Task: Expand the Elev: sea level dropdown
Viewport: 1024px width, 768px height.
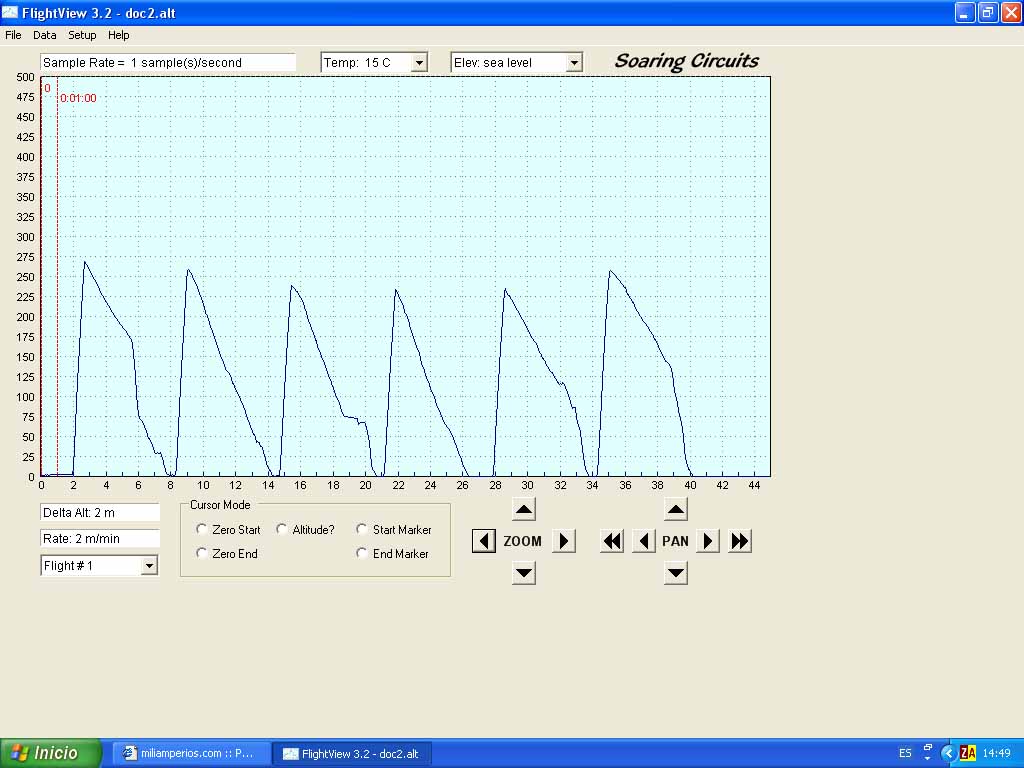Action: point(574,63)
